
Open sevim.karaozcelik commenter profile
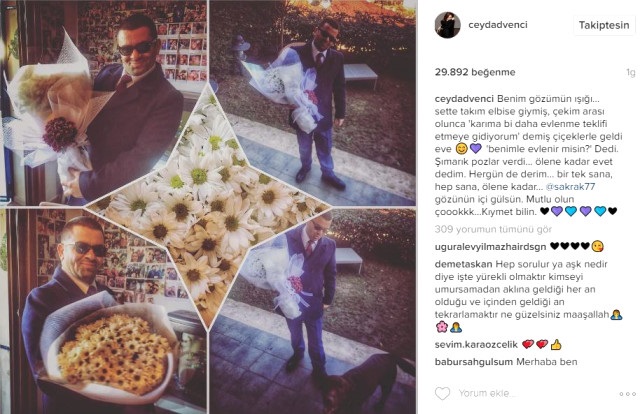[x=476, y=345]
